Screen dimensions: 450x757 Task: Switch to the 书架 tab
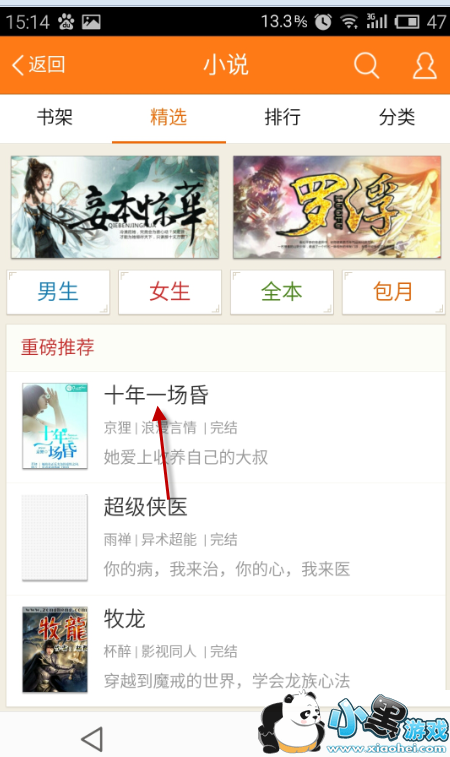55,117
